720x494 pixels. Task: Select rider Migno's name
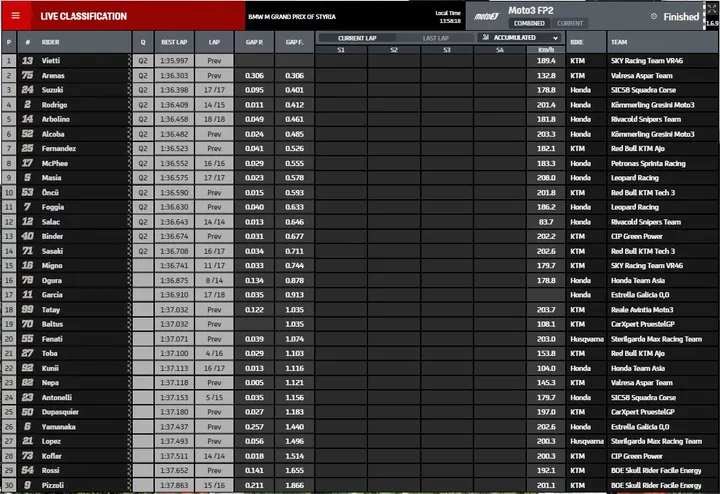click(x=52, y=265)
